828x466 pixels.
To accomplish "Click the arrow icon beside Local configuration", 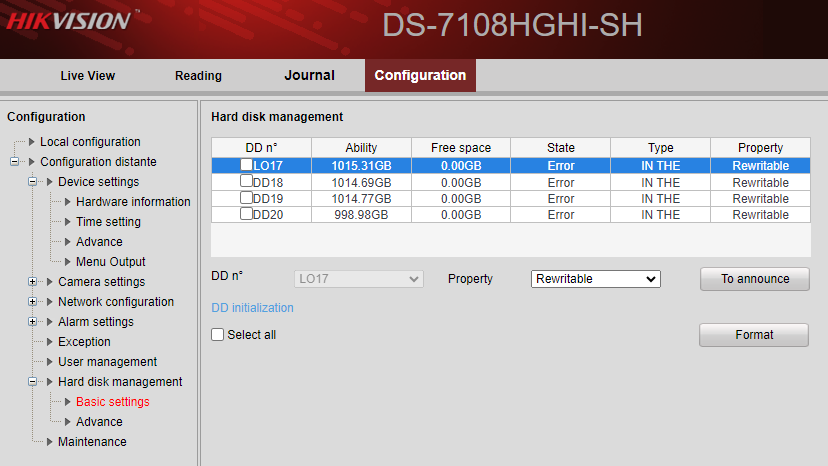I will [x=32, y=142].
